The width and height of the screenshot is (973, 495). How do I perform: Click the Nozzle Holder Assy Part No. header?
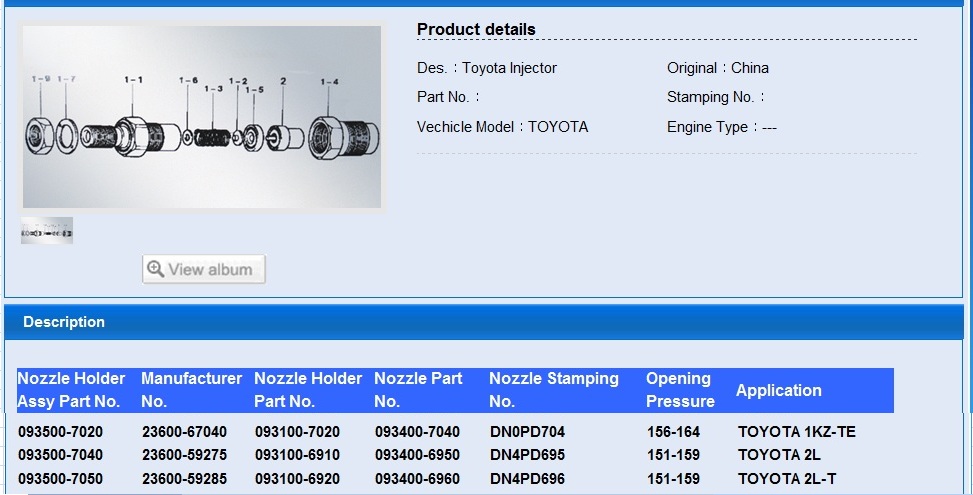pos(71,390)
